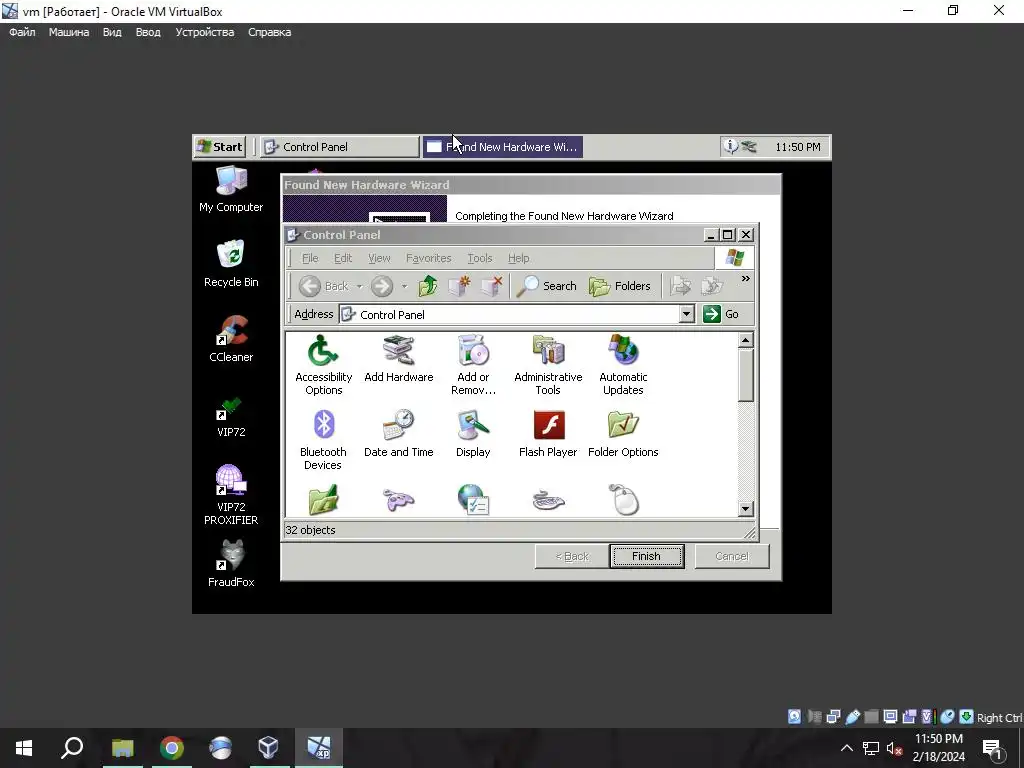Open the notifications action center icon
The height and width of the screenshot is (768, 1024).
click(x=993, y=748)
